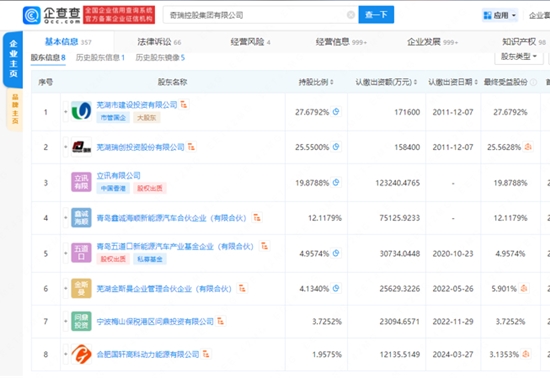This screenshot has width=550, height=378.
Task: Open the 品牌主页 side tab
Action: [x=15, y=109]
